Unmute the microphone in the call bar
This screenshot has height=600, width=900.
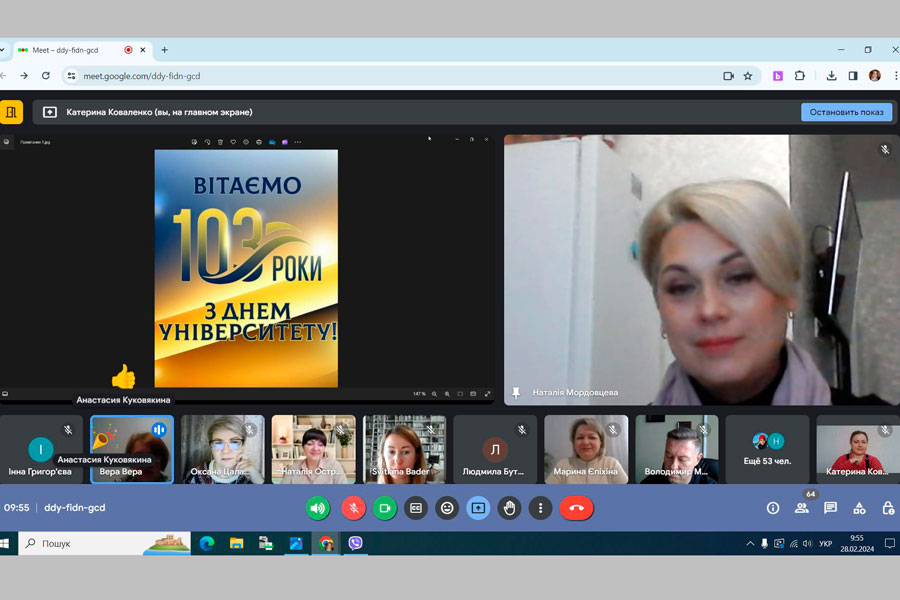(354, 508)
